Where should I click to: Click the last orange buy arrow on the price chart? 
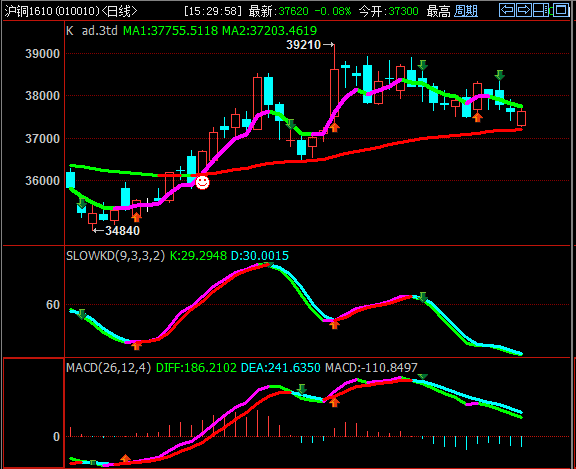tap(477, 118)
